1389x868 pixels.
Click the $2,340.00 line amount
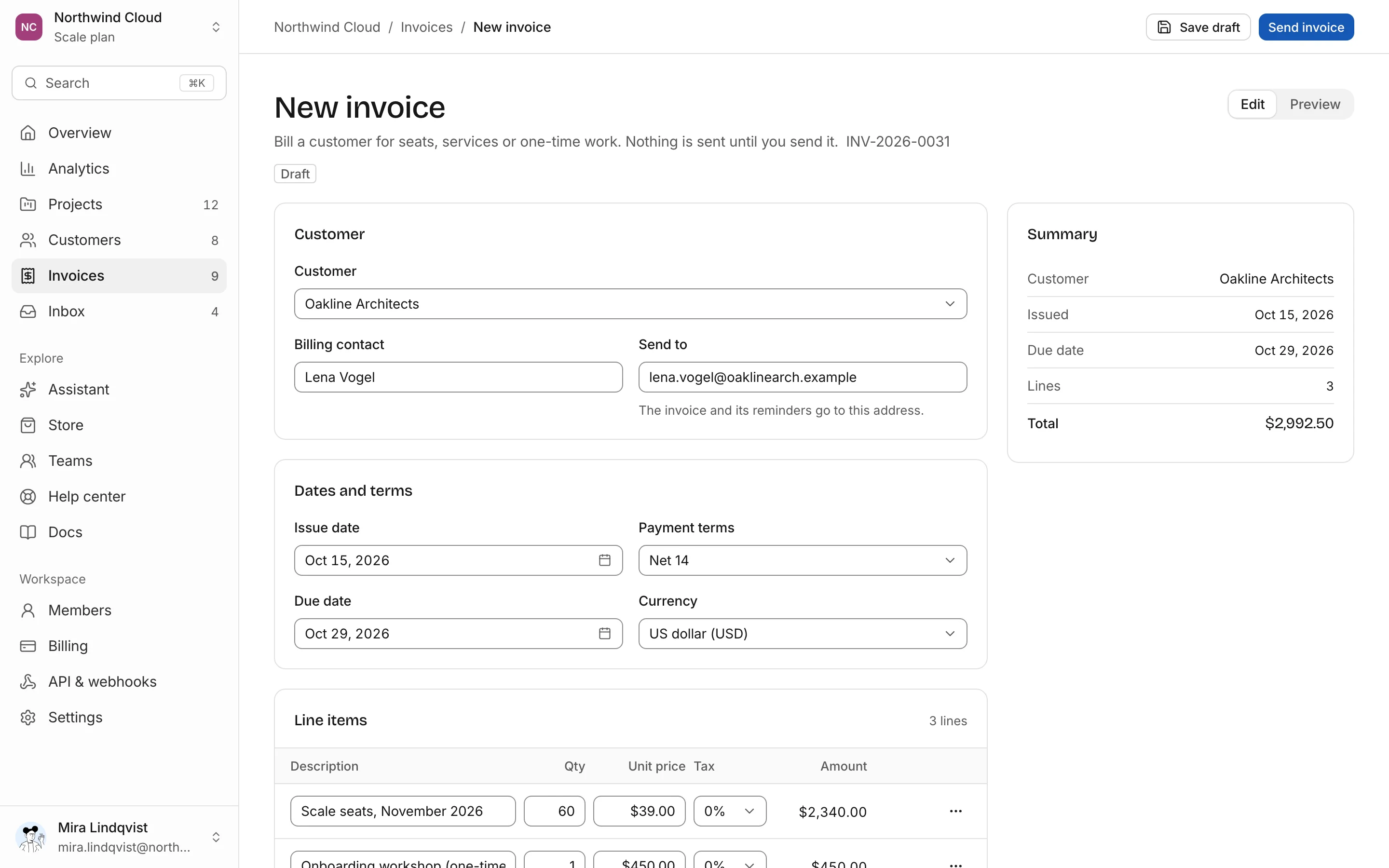832,812
